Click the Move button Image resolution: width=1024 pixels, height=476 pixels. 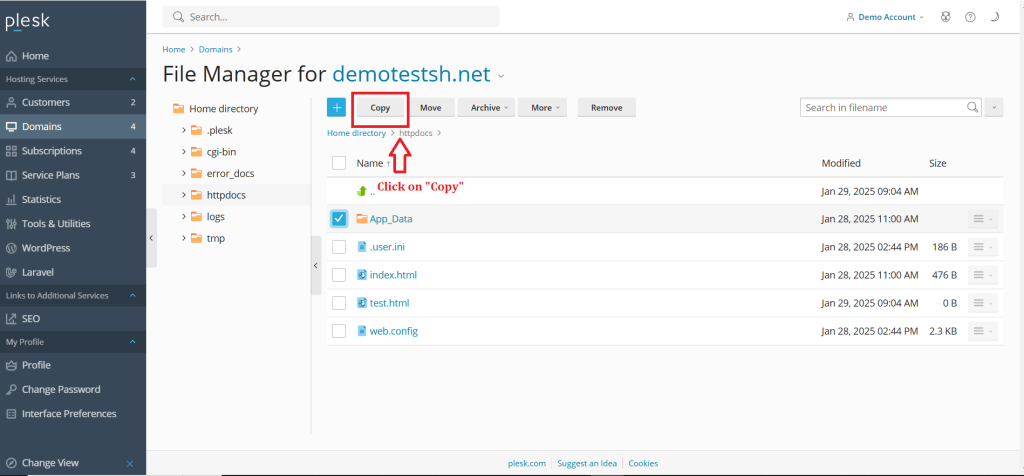(430, 108)
